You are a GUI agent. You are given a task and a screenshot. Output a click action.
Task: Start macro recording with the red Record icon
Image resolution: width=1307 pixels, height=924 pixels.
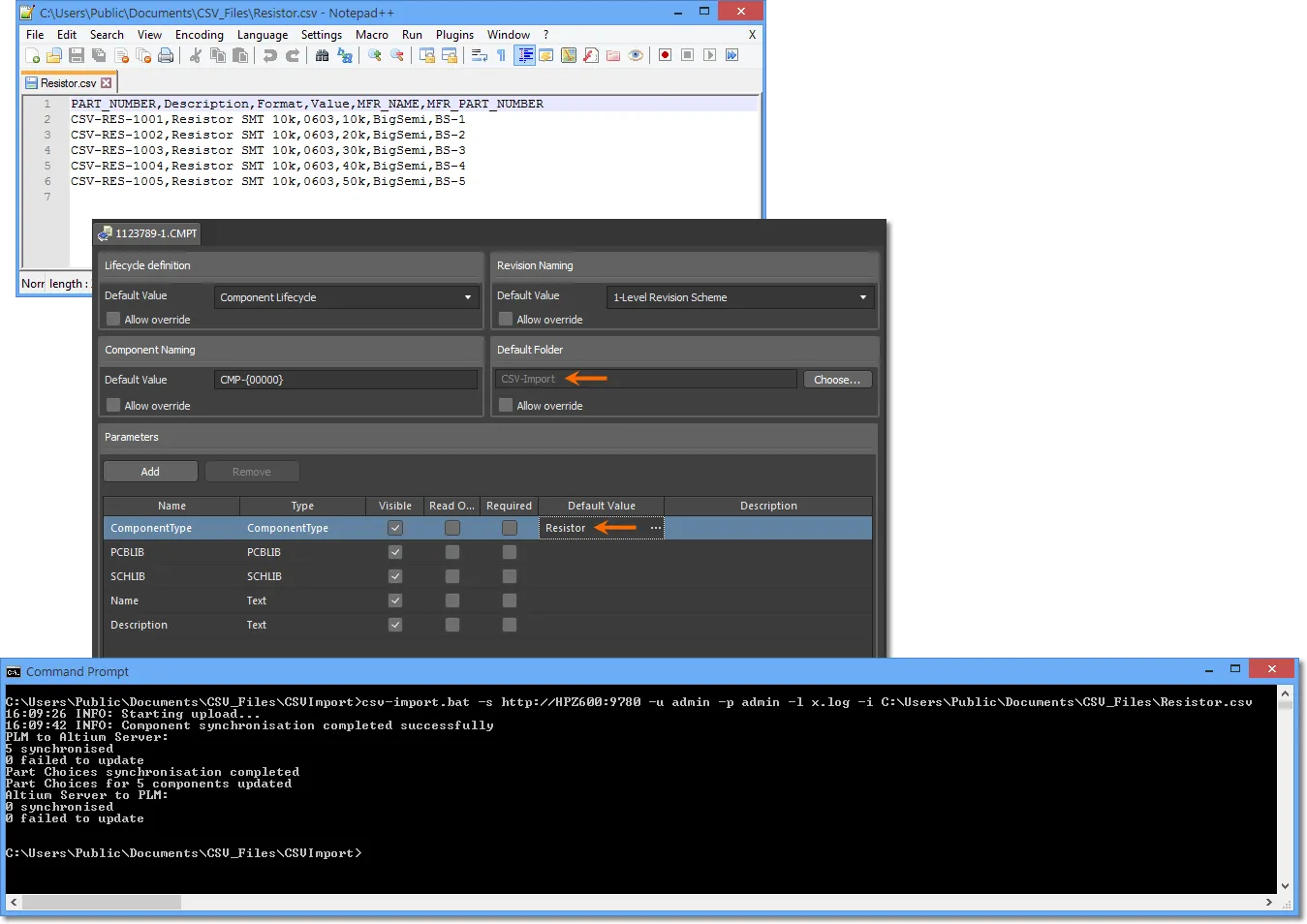coord(665,55)
